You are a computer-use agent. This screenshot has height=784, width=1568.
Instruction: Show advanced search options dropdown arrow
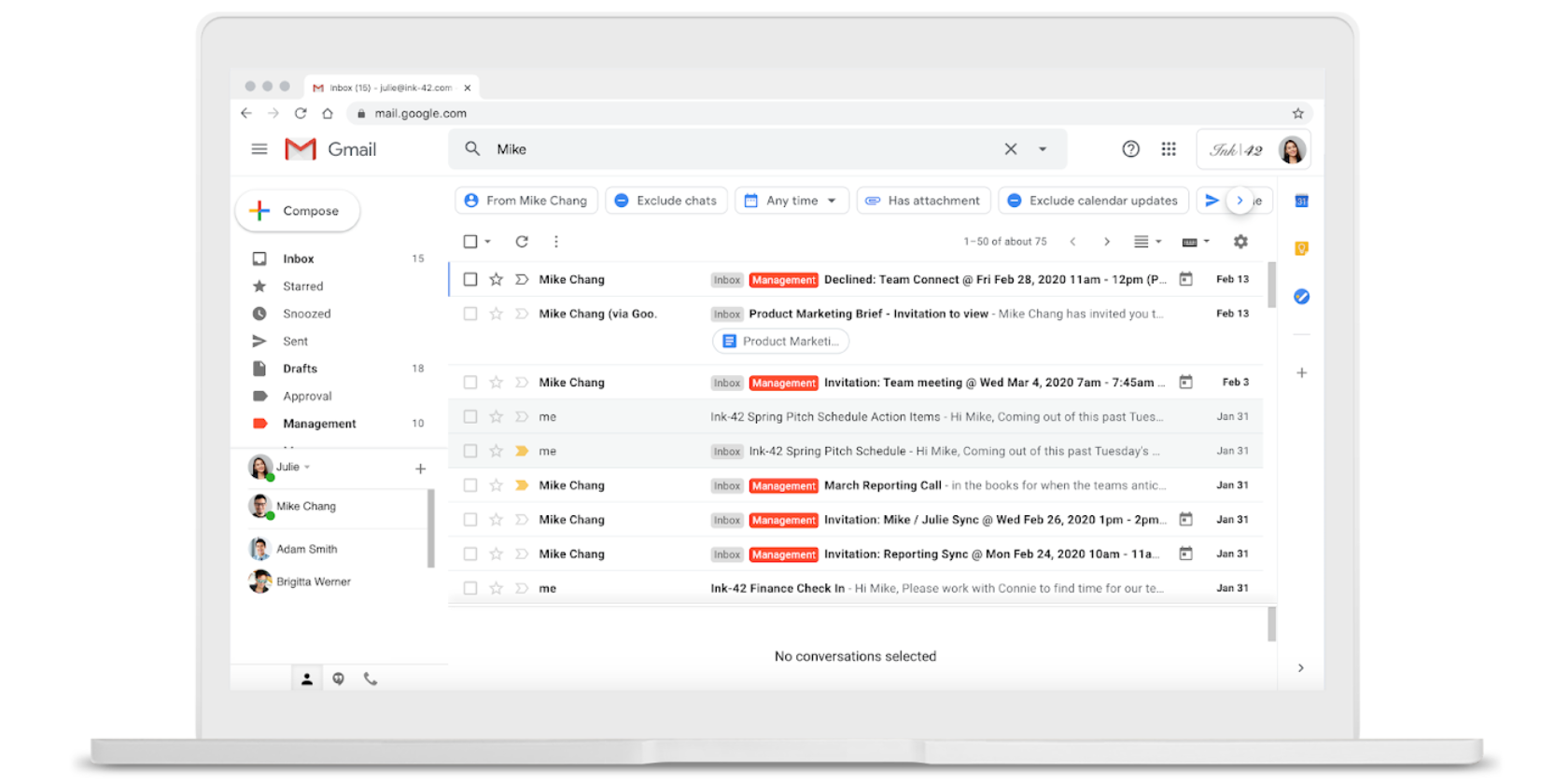coord(1043,149)
